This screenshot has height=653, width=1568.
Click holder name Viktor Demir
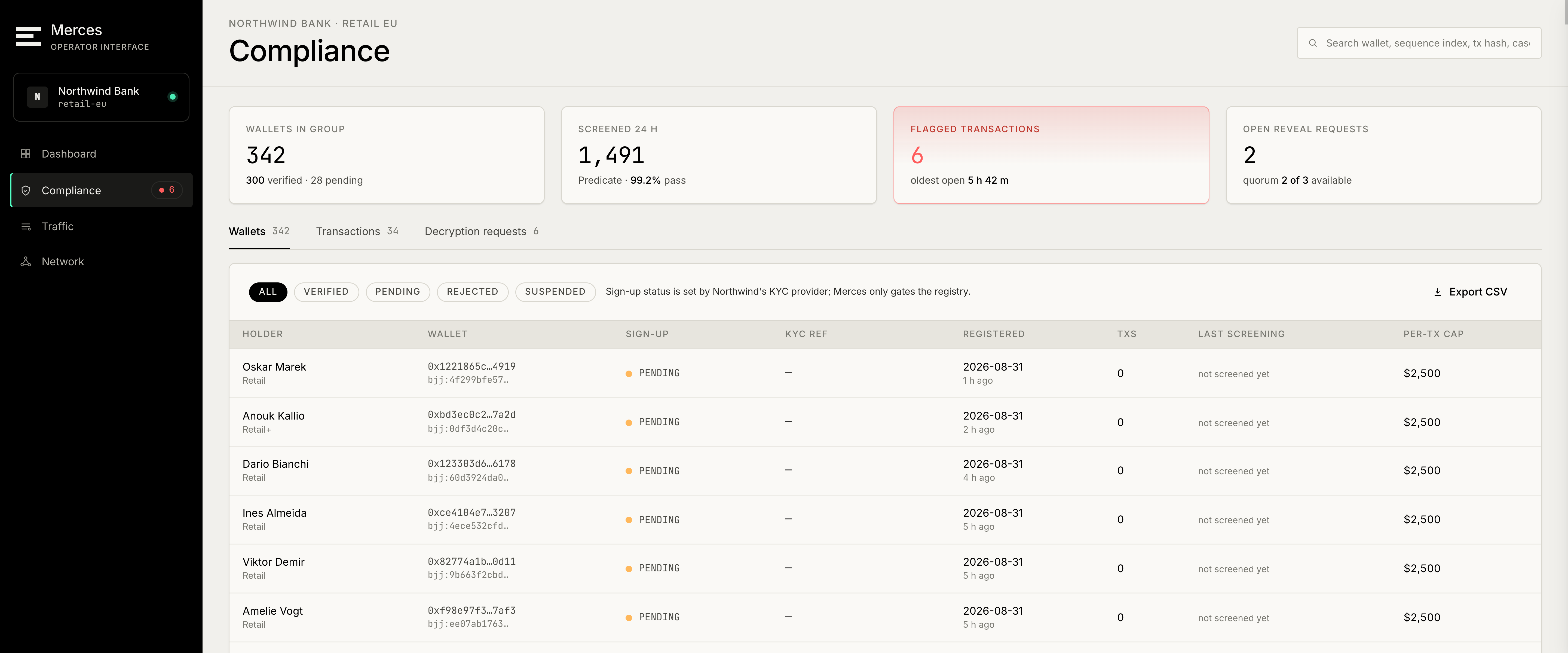(x=274, y=562)
